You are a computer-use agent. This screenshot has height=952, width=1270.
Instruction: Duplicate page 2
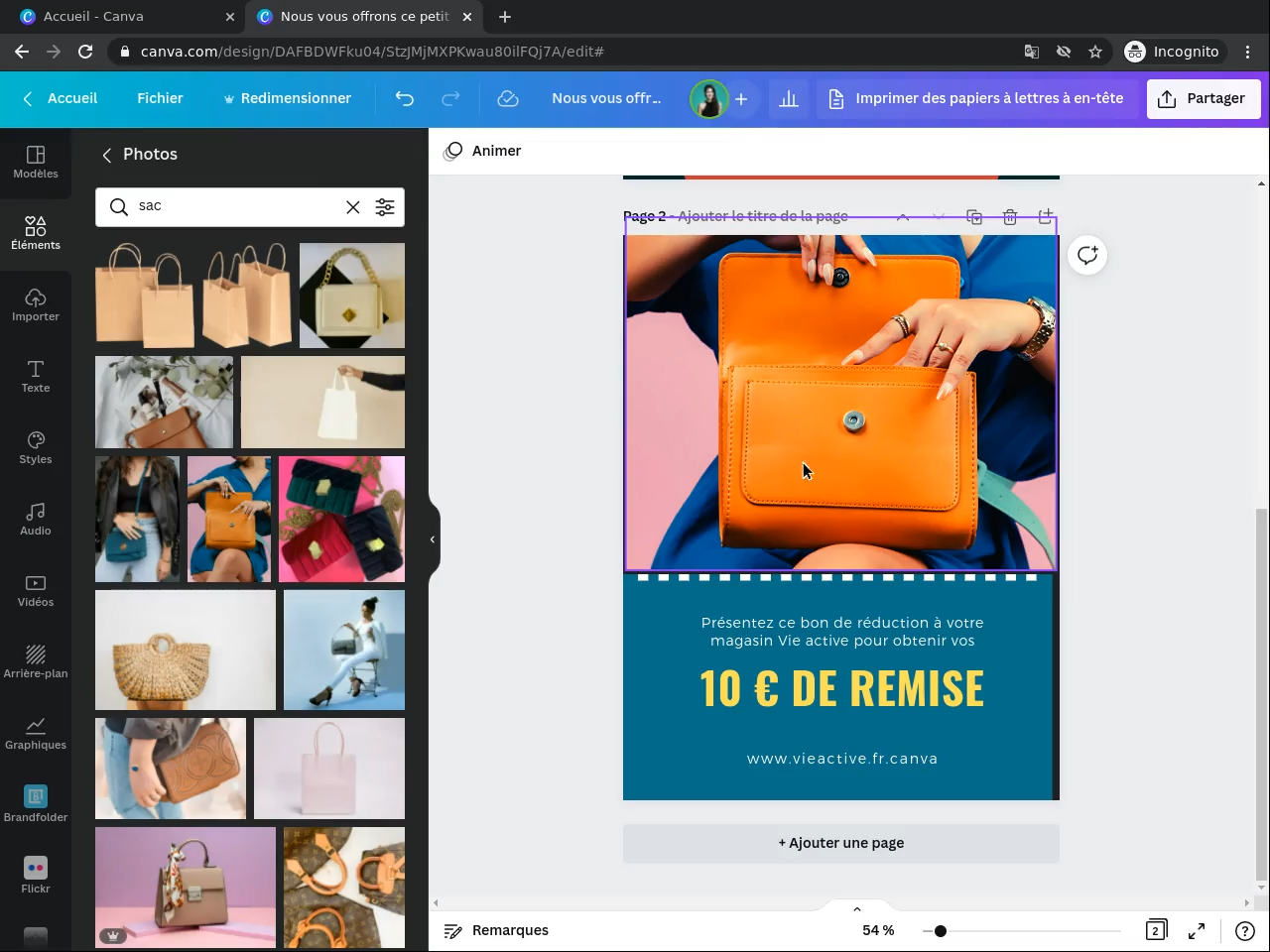click(974, 216)
